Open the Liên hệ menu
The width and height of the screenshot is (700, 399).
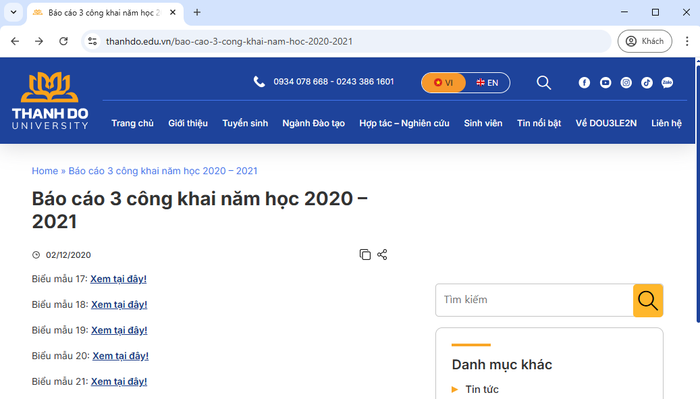coord(667,123)
